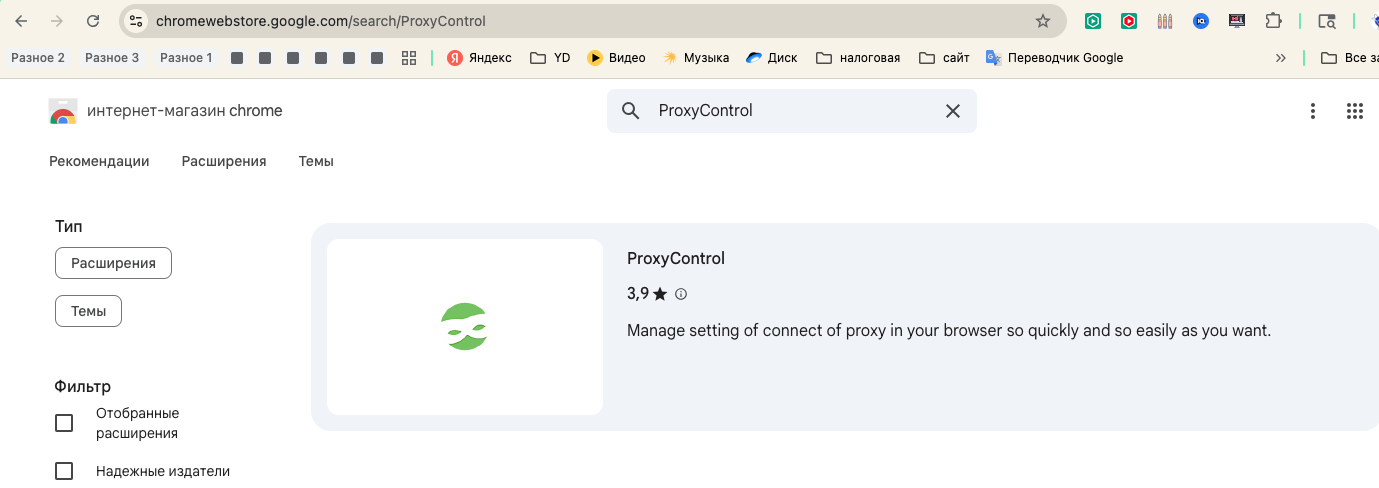The width and height of the screenshot is (1379, 488).
Task: Open the bullets-shaped extension icon
Action: (x=1164, y=21)
